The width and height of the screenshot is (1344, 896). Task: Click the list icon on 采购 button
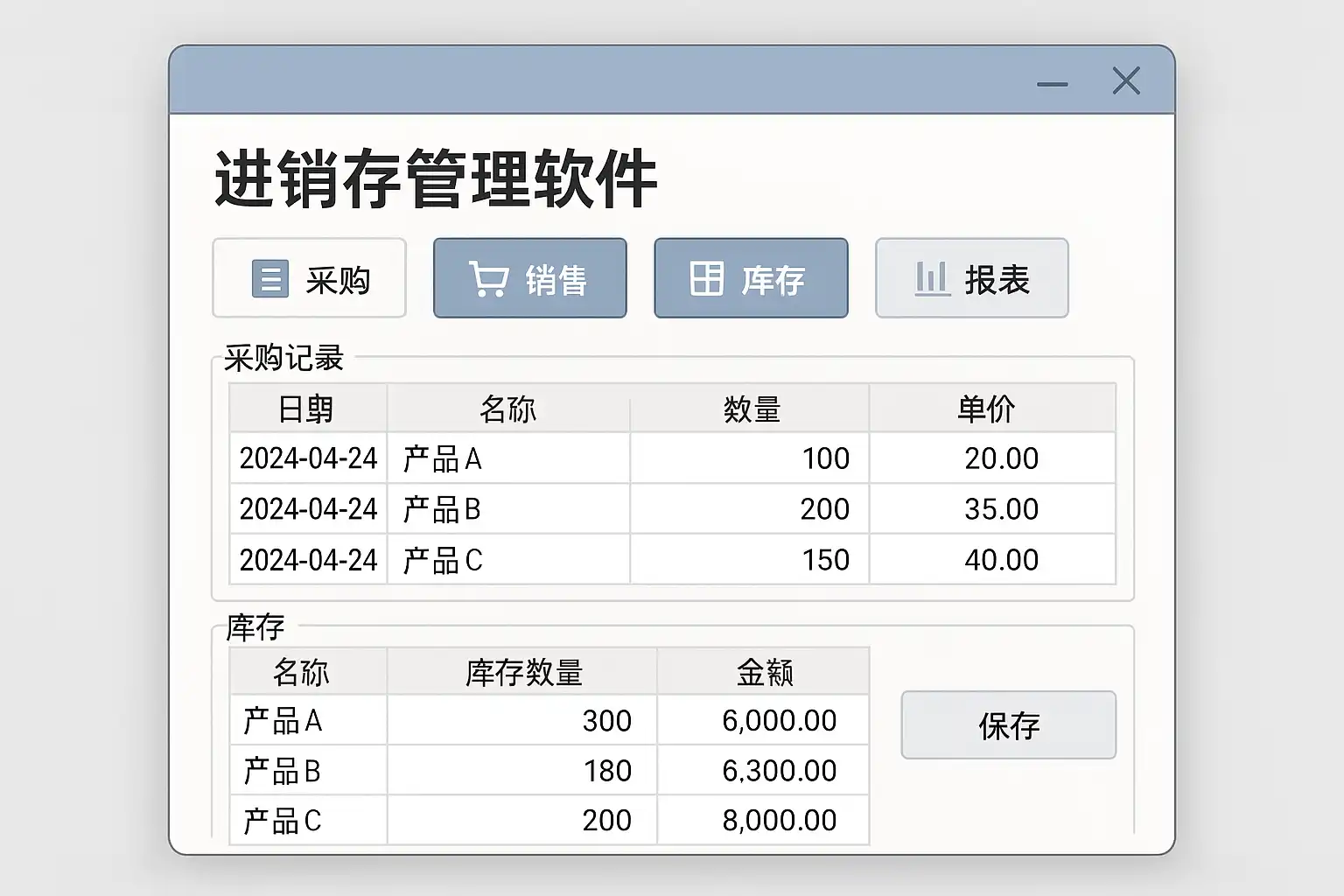tap(269, 279)
